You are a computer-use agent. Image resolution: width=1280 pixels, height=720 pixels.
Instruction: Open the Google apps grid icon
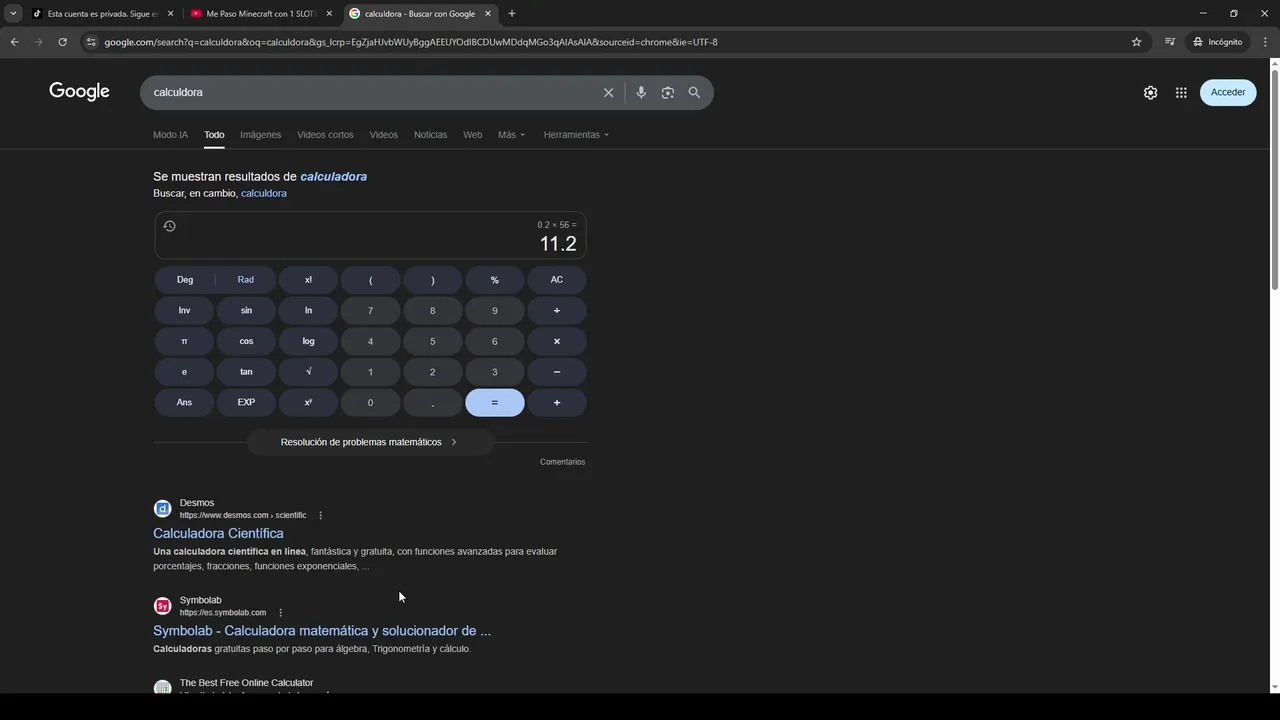pos(1181,92)
